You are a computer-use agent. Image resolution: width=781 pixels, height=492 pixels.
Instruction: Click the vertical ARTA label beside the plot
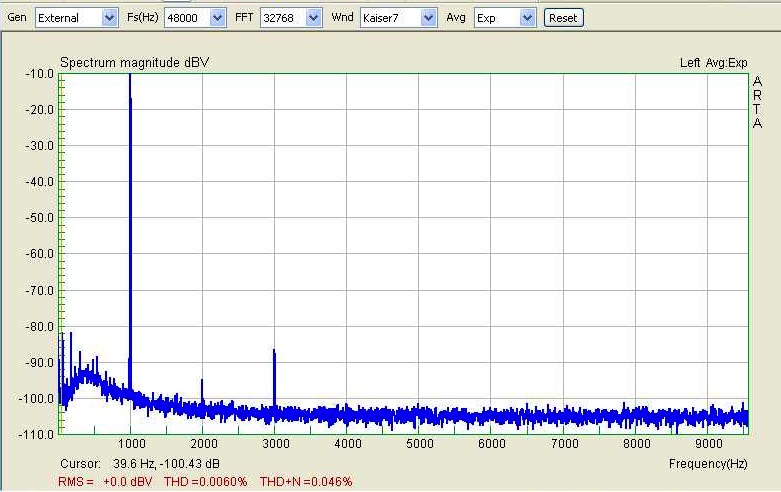click(758, 102)
